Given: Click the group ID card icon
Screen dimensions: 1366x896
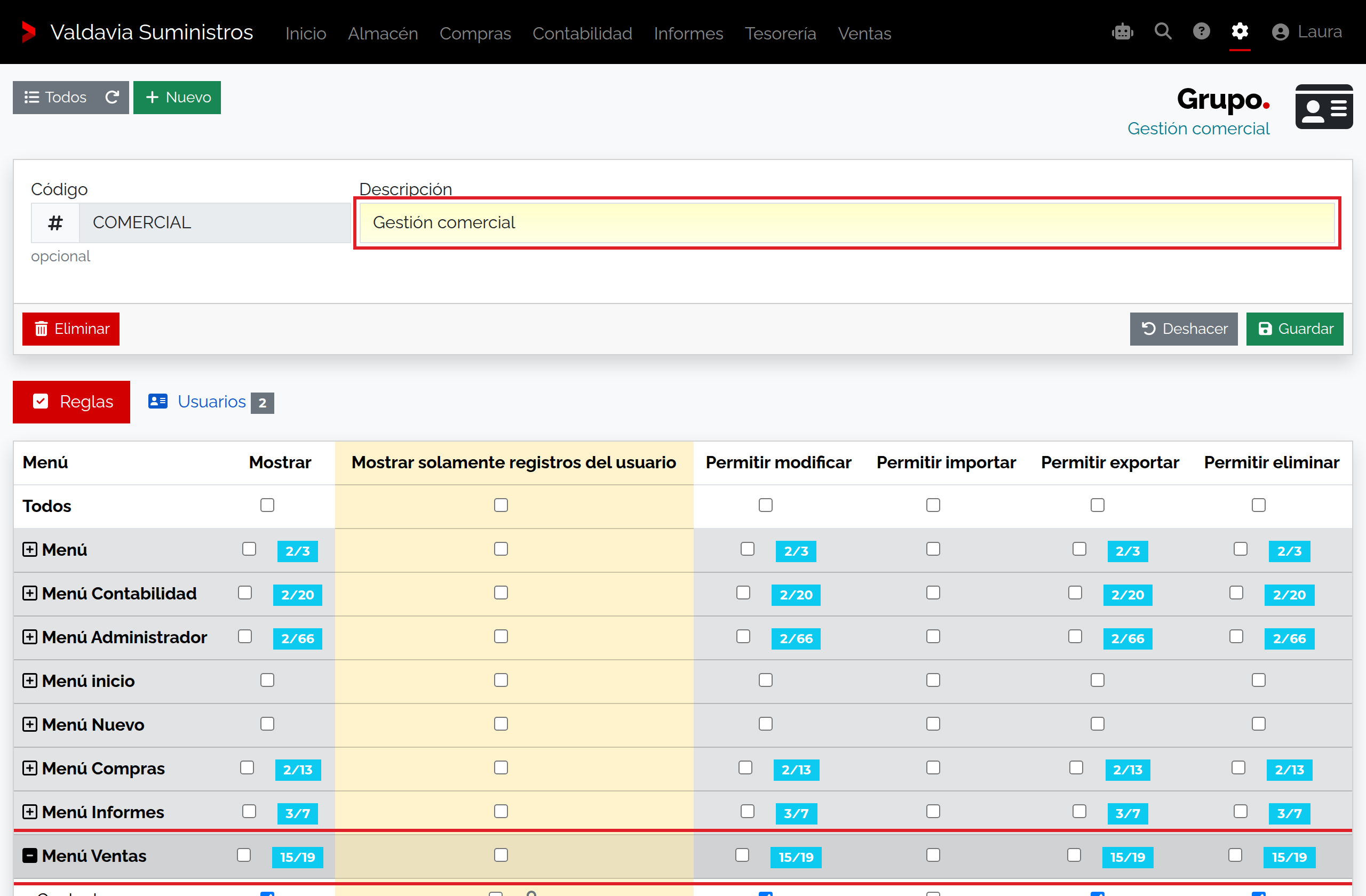Looking at the screenshot, I should [x=1323, y=107].
